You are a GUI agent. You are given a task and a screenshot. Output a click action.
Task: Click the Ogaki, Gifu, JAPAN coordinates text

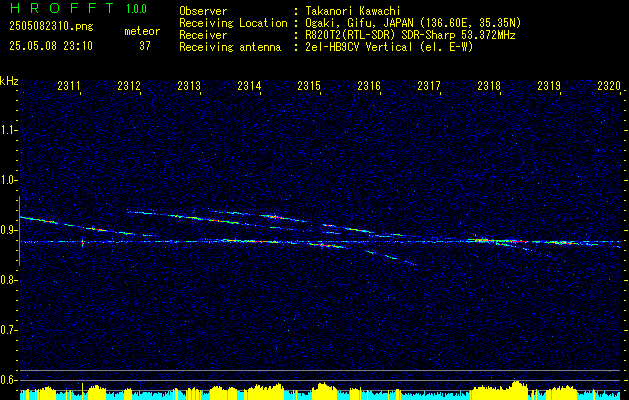click(413, 23)
